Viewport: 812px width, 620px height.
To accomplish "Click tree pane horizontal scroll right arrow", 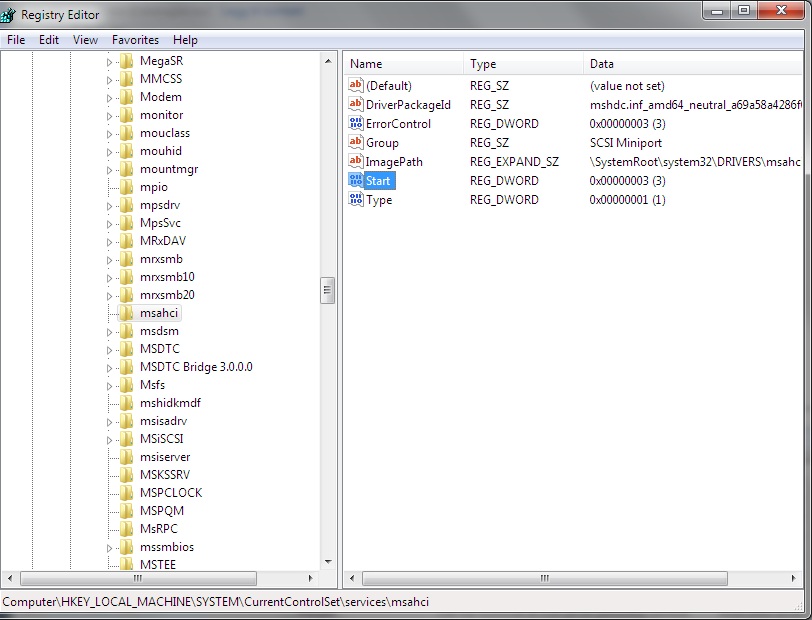I will pyautogui.click(x=310, y=578).
